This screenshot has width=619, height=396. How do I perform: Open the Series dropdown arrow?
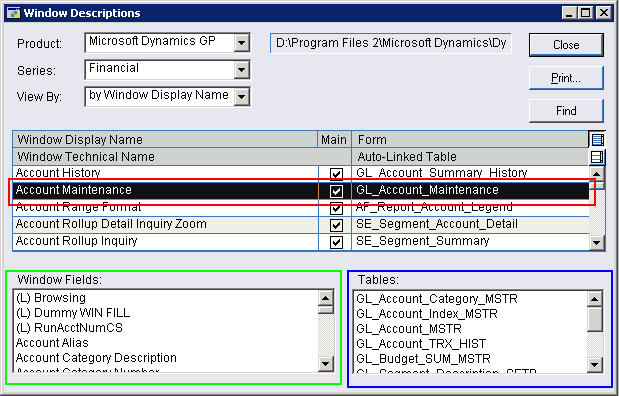coord(241,70)
